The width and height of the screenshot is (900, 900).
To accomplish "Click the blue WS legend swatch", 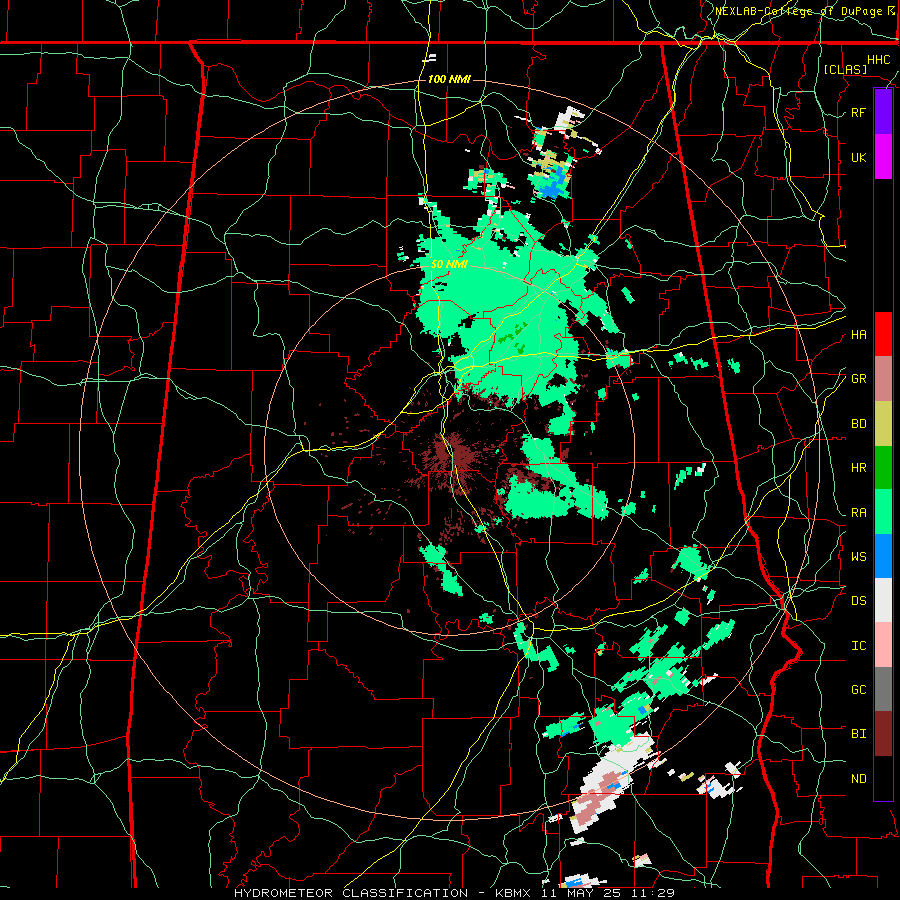I will tap(883, 556).
